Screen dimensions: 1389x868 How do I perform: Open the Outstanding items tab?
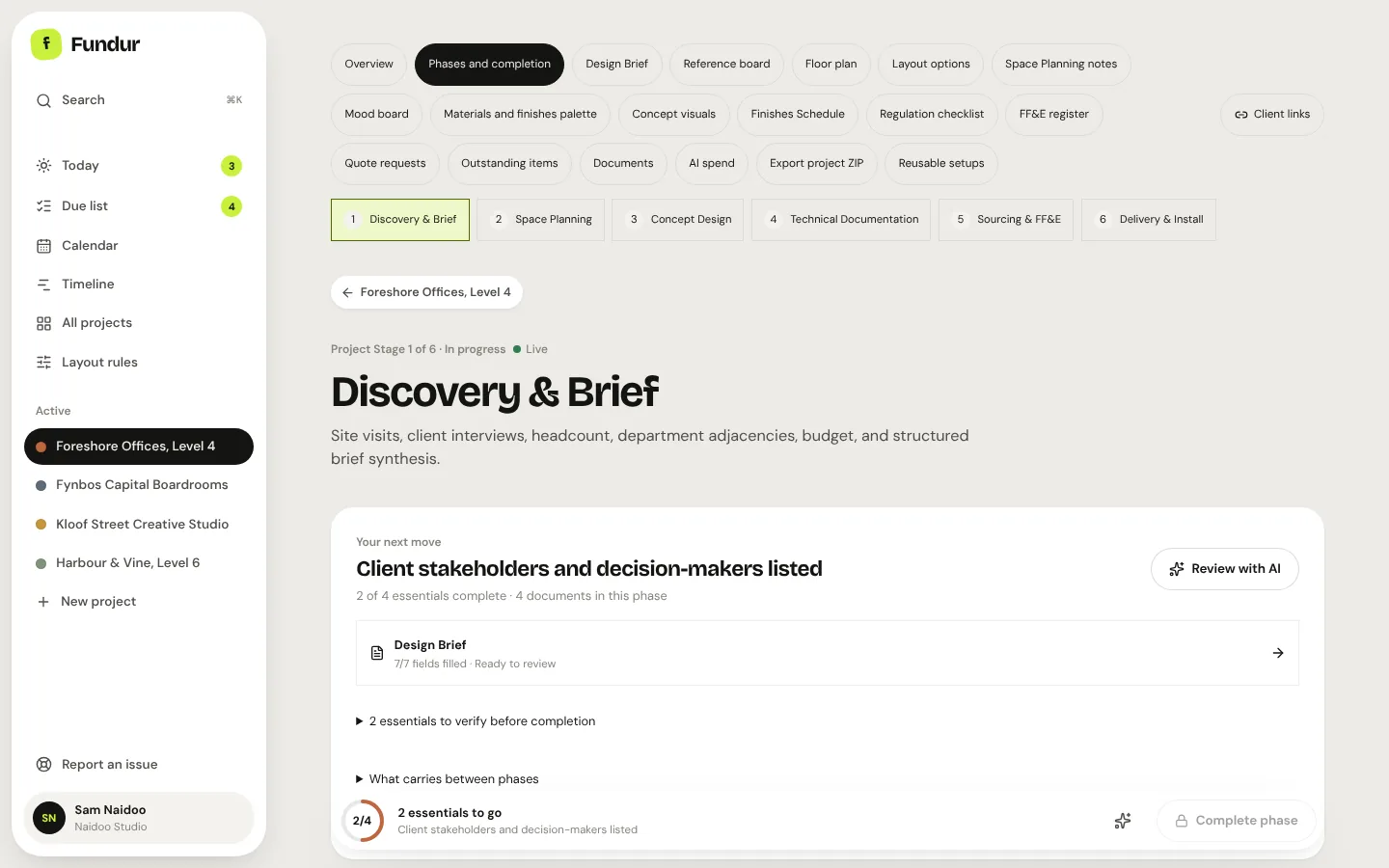coord(509,164)
